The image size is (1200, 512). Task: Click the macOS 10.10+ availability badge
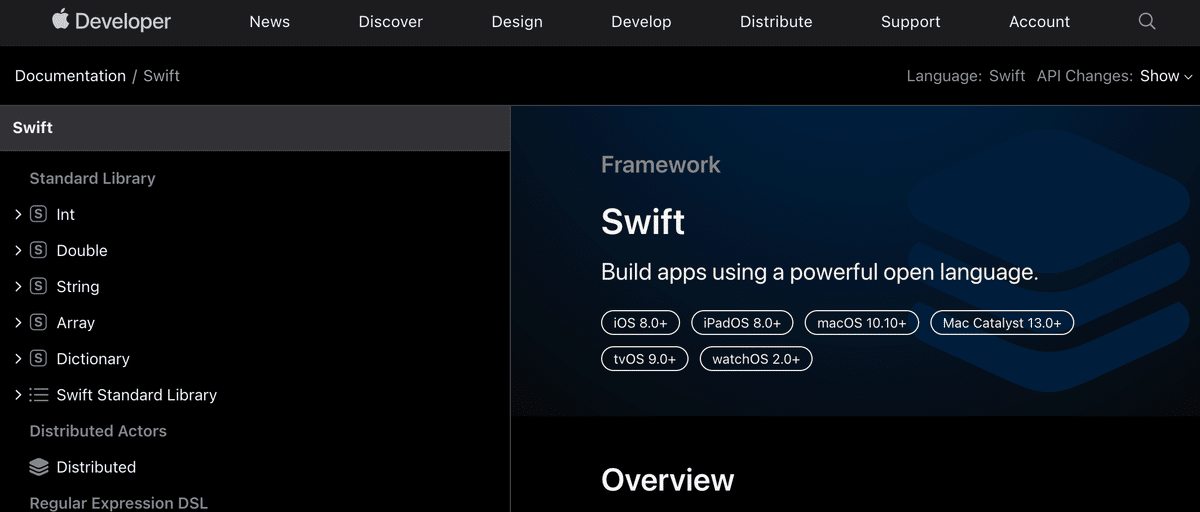pyautogui.click(x=862, y=323)
